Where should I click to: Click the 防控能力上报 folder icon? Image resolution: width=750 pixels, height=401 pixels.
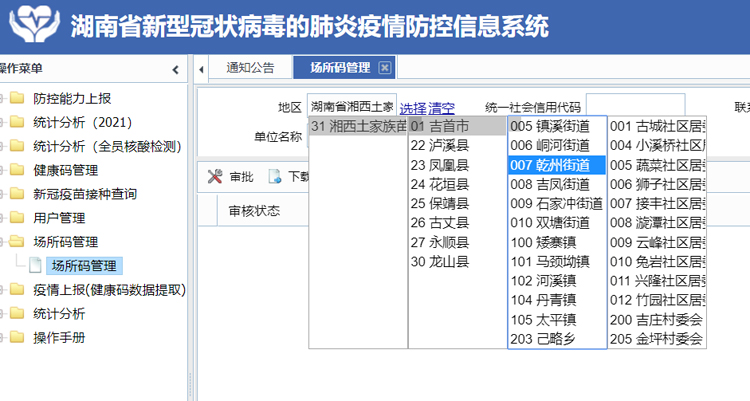(17, 98)
